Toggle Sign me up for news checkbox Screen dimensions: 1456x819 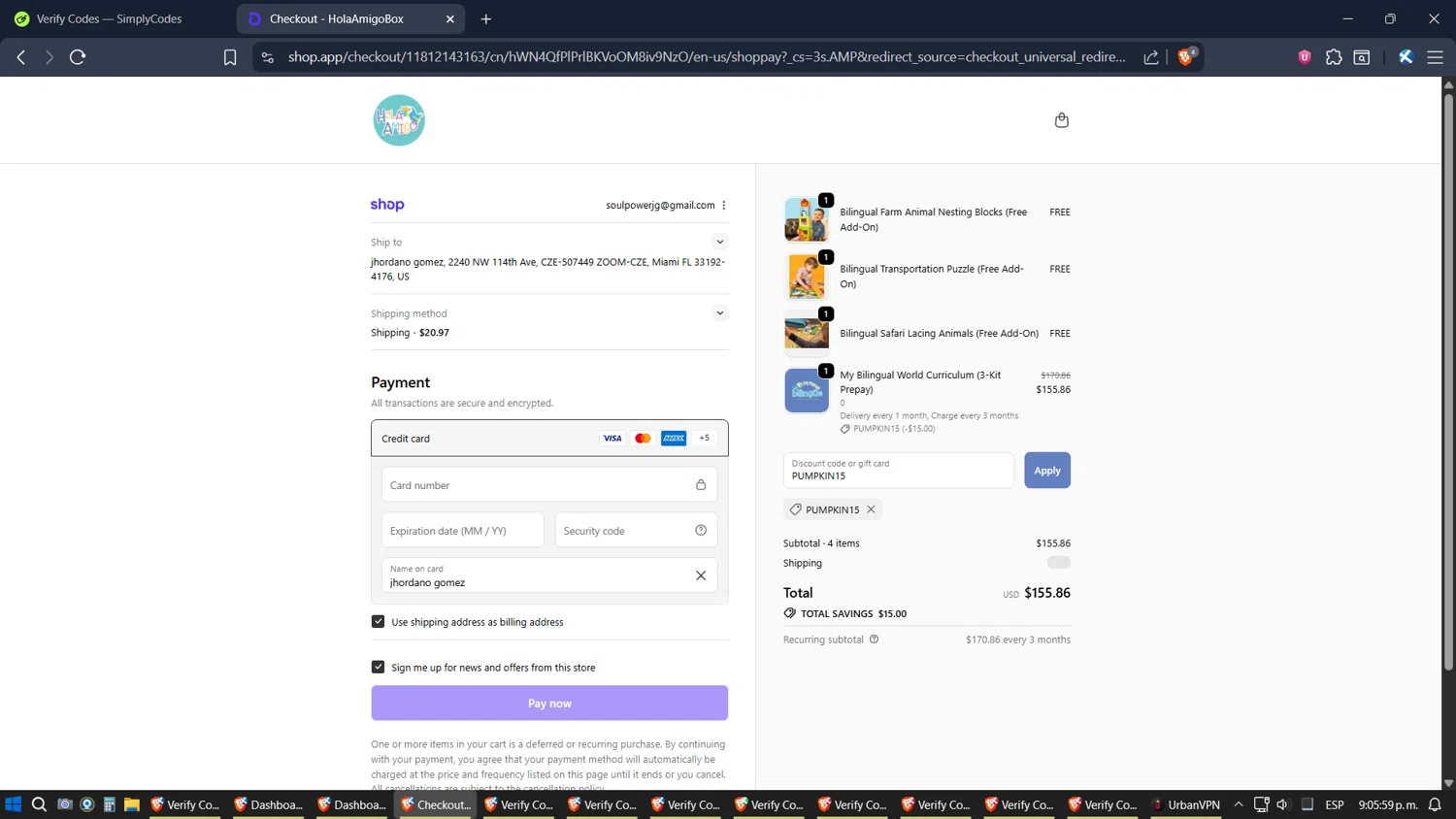(x=379, y=667)
